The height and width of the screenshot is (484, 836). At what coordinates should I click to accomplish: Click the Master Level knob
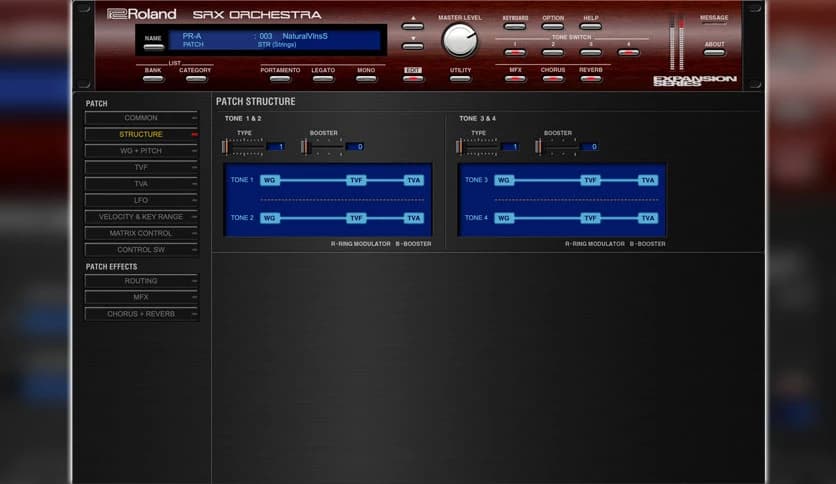[460, 41]
